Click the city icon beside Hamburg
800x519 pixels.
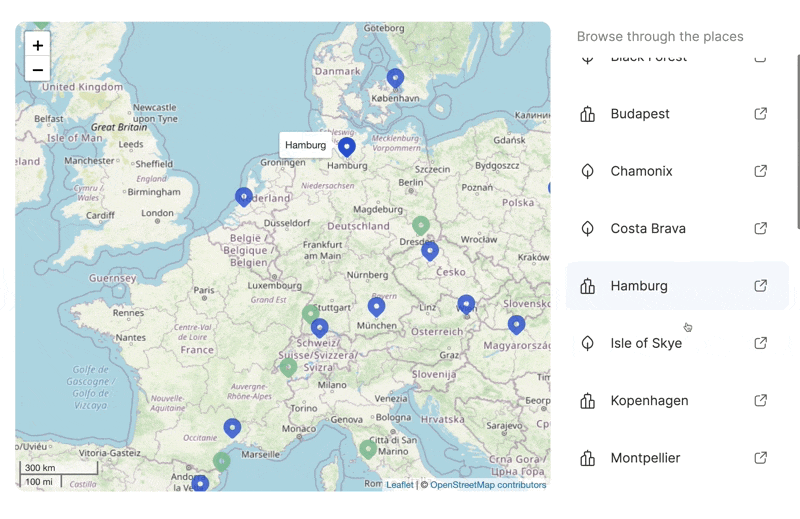tap(587, 286)
